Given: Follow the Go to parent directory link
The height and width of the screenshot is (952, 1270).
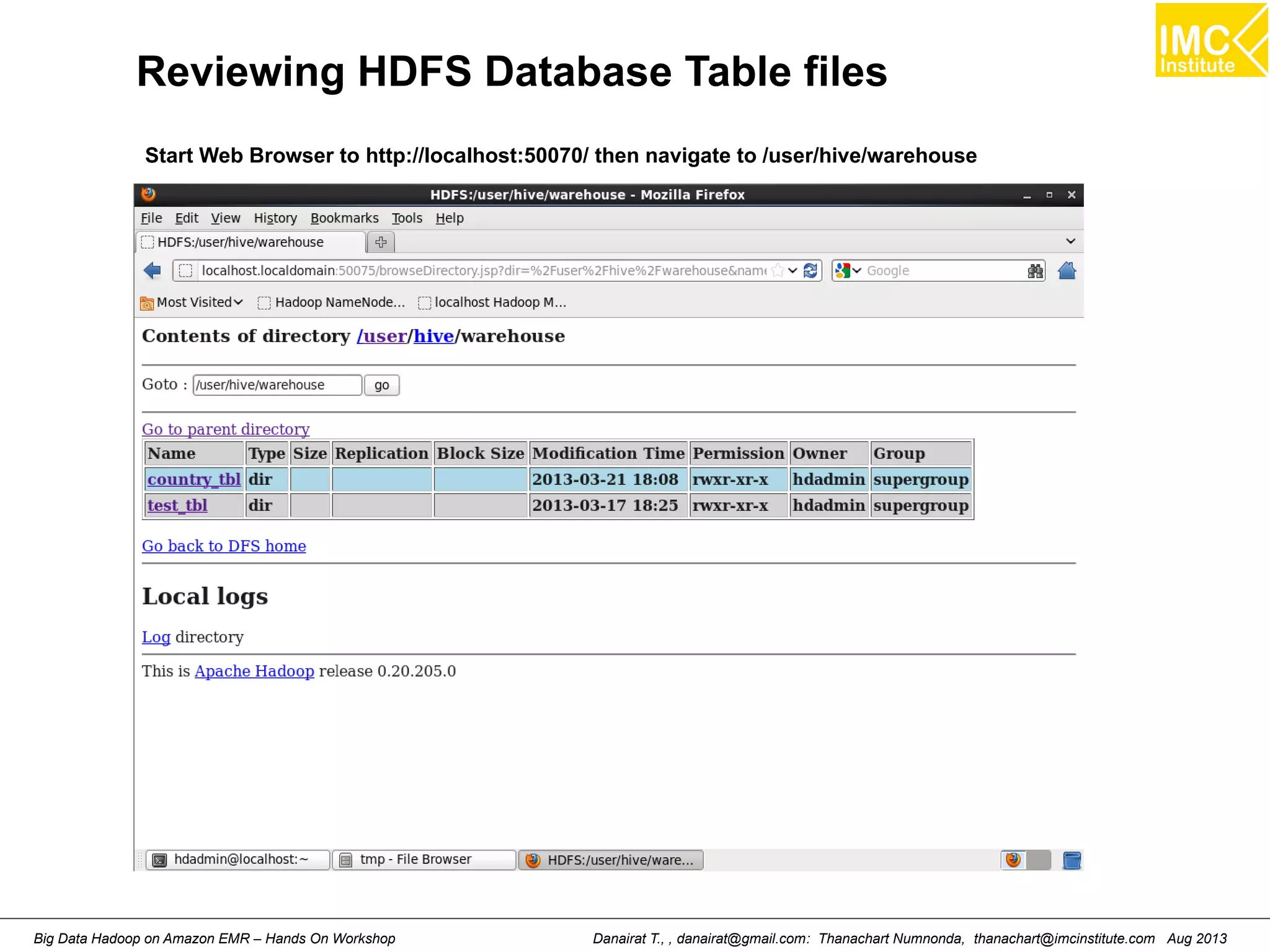Looking at the screenshot, I should pos(226,429).
